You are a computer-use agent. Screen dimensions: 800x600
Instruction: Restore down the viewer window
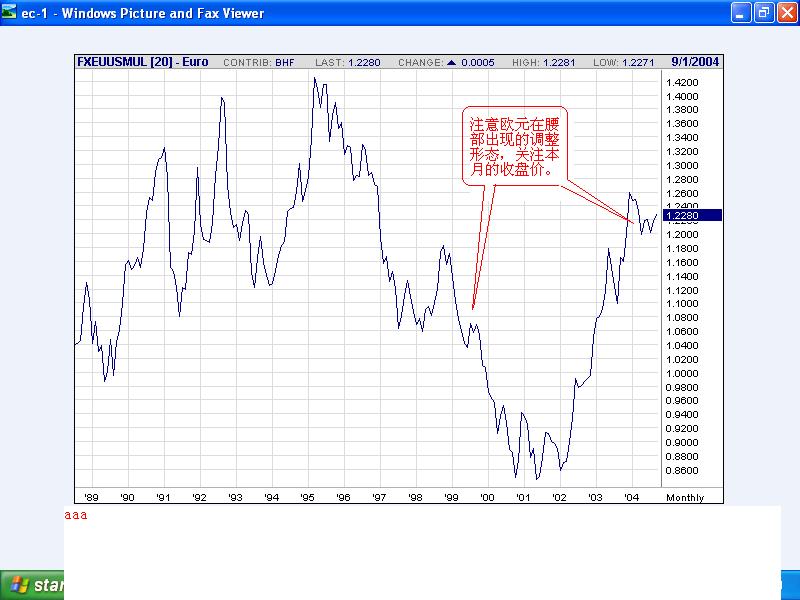click(764, 13)
